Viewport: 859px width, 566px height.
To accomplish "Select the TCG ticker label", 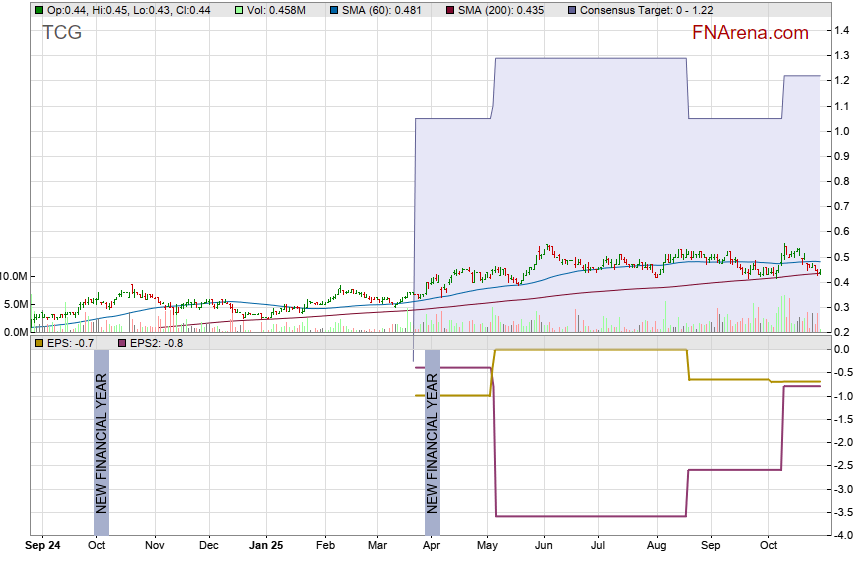I will pos(62,33).
